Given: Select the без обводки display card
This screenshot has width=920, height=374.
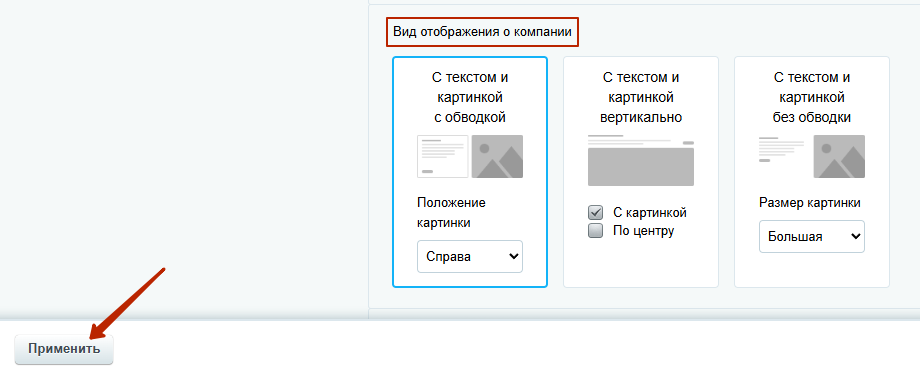Looking at the screenshot, I should (x=811, y=172).
